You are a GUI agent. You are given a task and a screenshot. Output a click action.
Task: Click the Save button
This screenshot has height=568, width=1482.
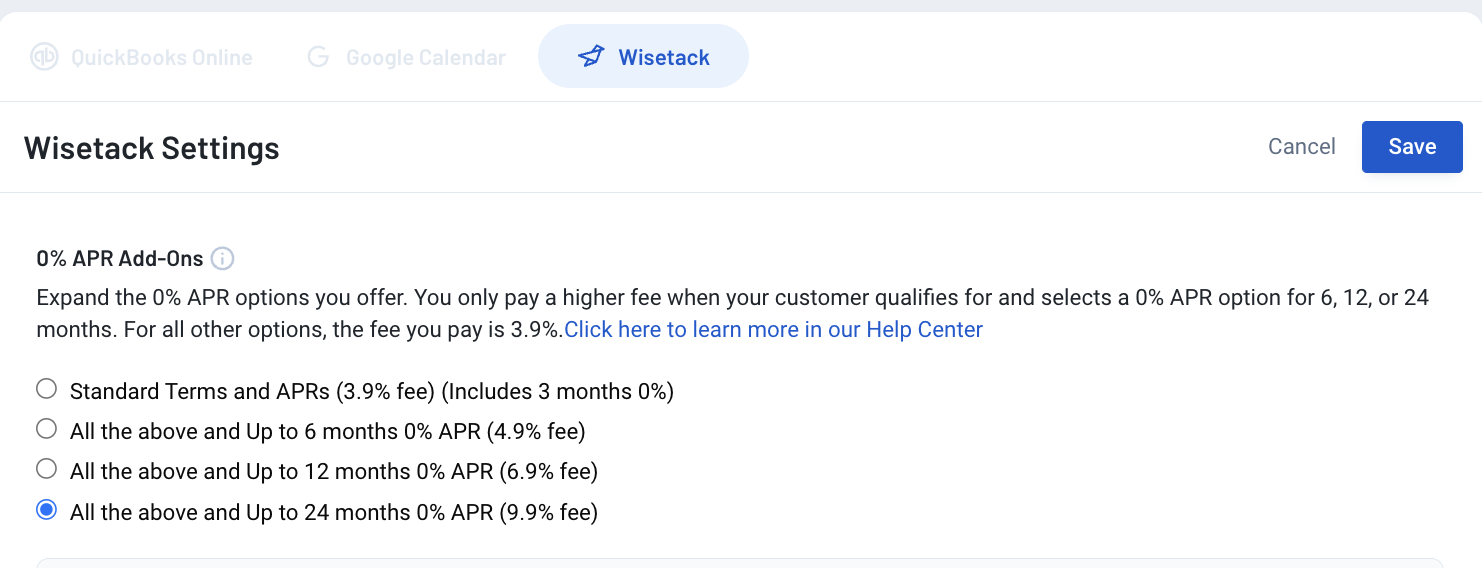click(x=1412, y=147)
